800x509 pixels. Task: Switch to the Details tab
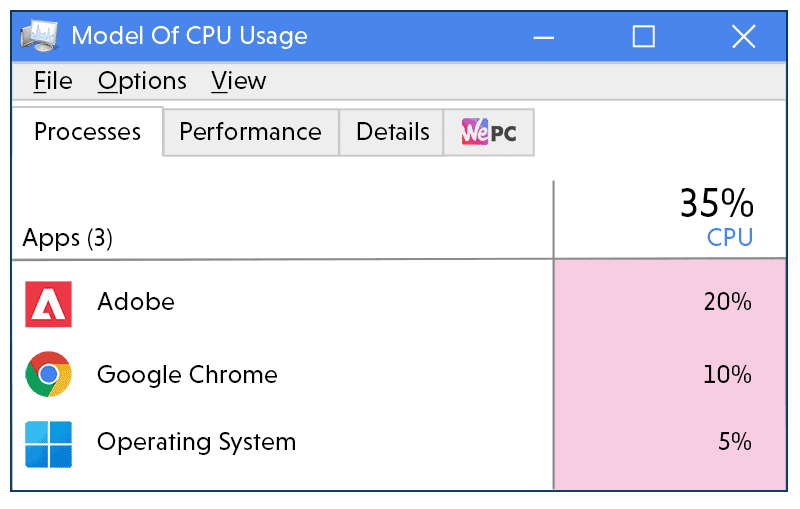[392, 132]
